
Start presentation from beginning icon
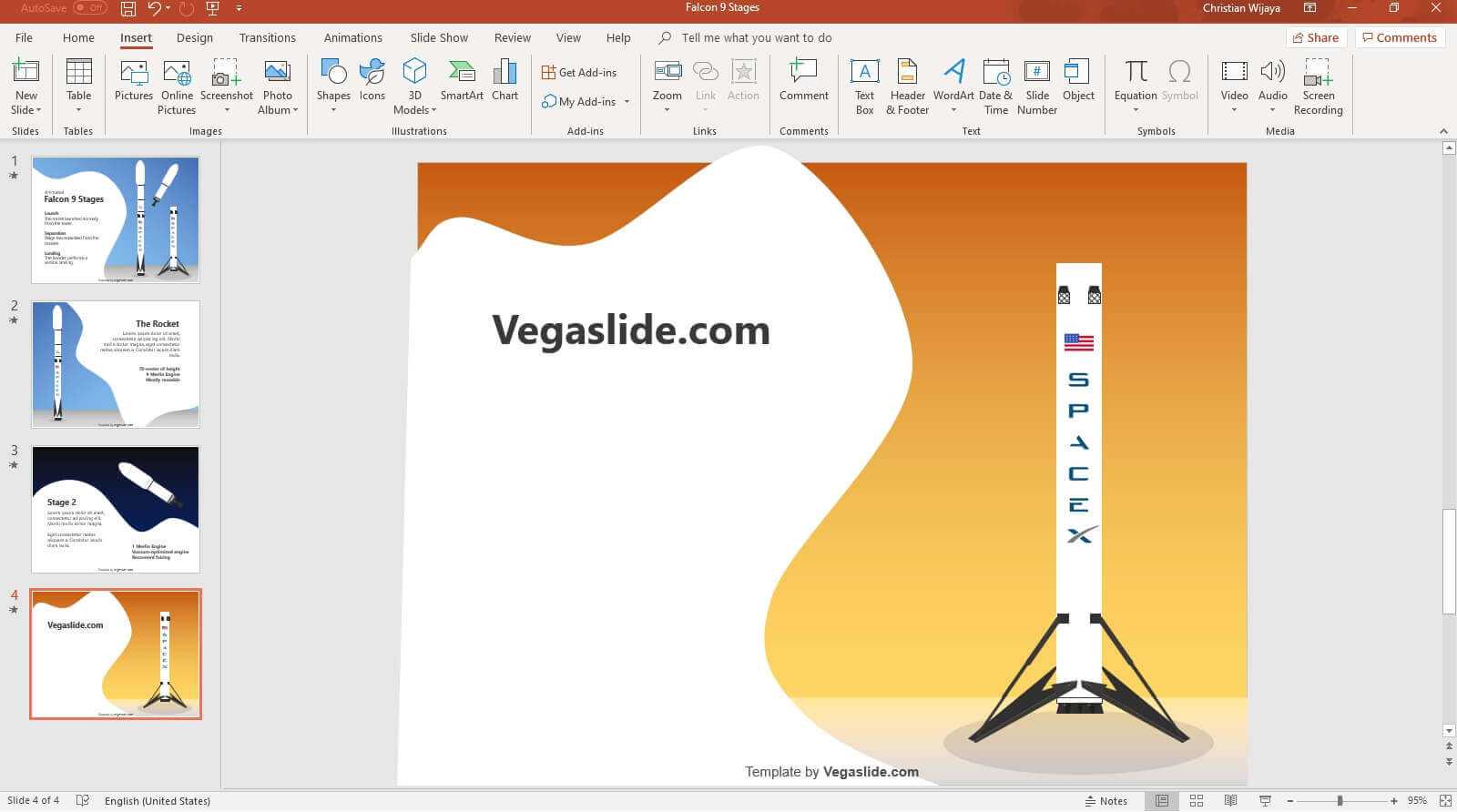(x=213, y=8)
